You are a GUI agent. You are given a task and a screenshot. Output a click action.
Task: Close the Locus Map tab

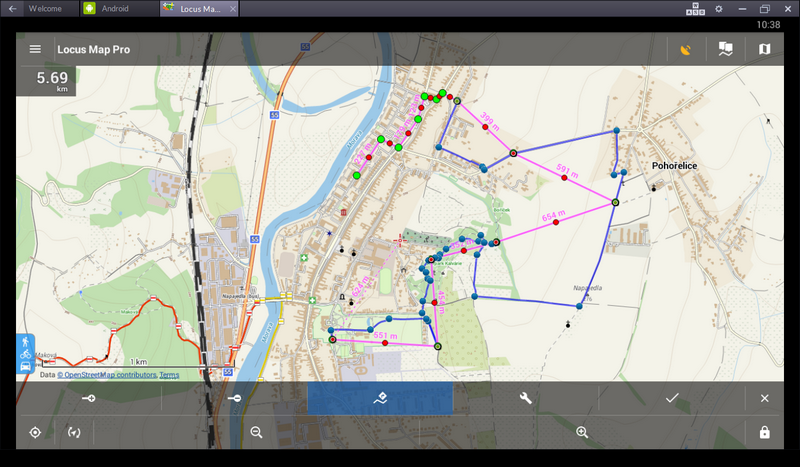pos(233,9)
